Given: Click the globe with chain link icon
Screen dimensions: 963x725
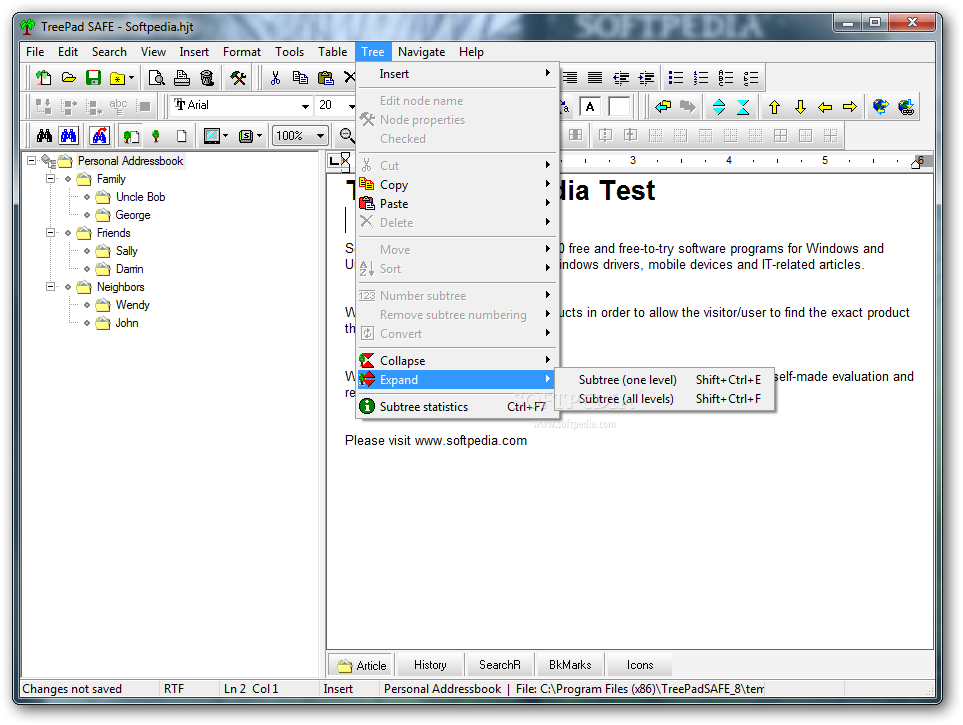Looking at the screenshot, I should pos(906,107).
